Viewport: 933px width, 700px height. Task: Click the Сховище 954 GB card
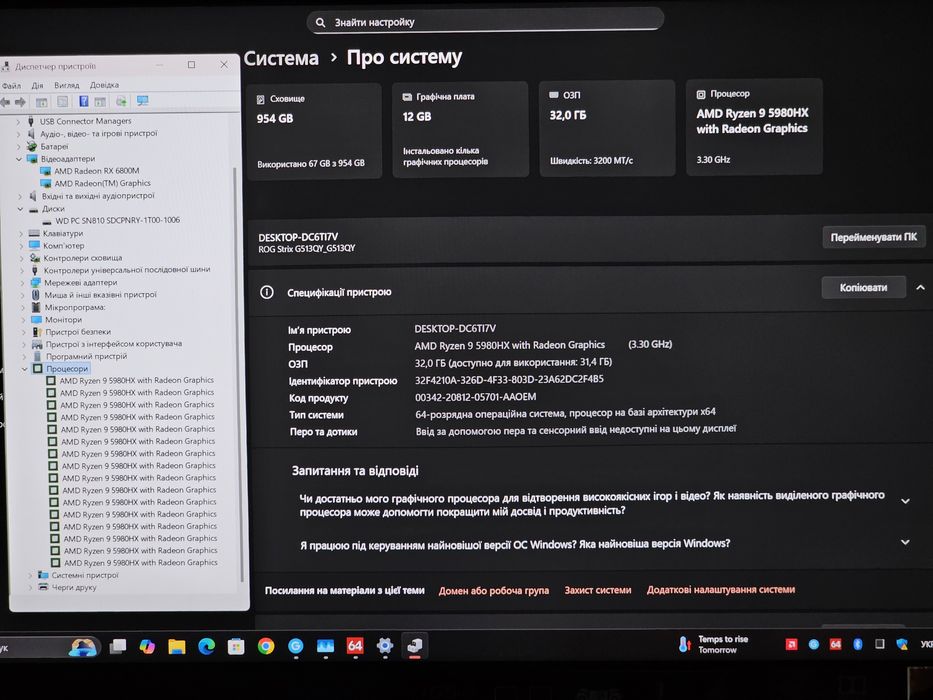[x=314, y=131]
